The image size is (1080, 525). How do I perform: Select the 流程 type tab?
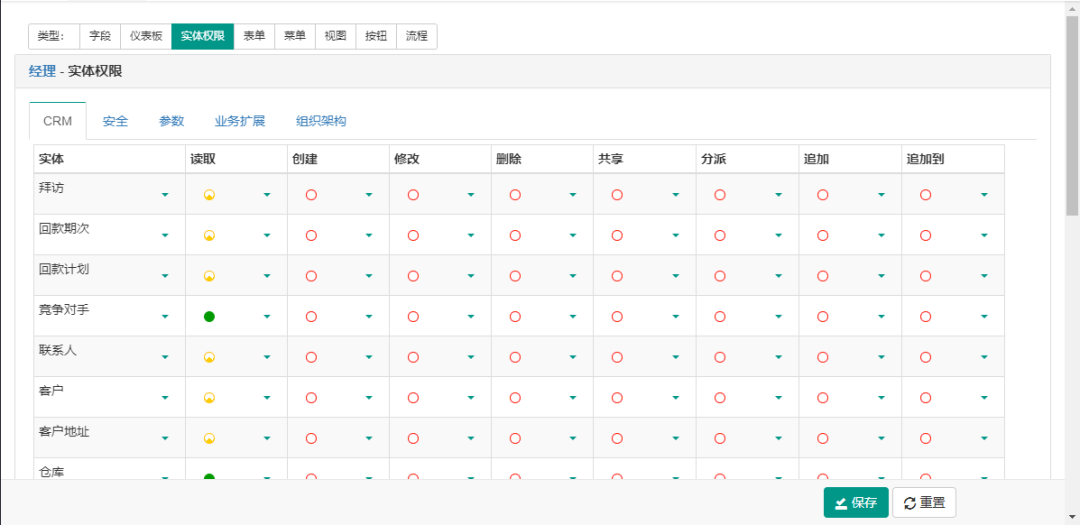click(417, 37)
